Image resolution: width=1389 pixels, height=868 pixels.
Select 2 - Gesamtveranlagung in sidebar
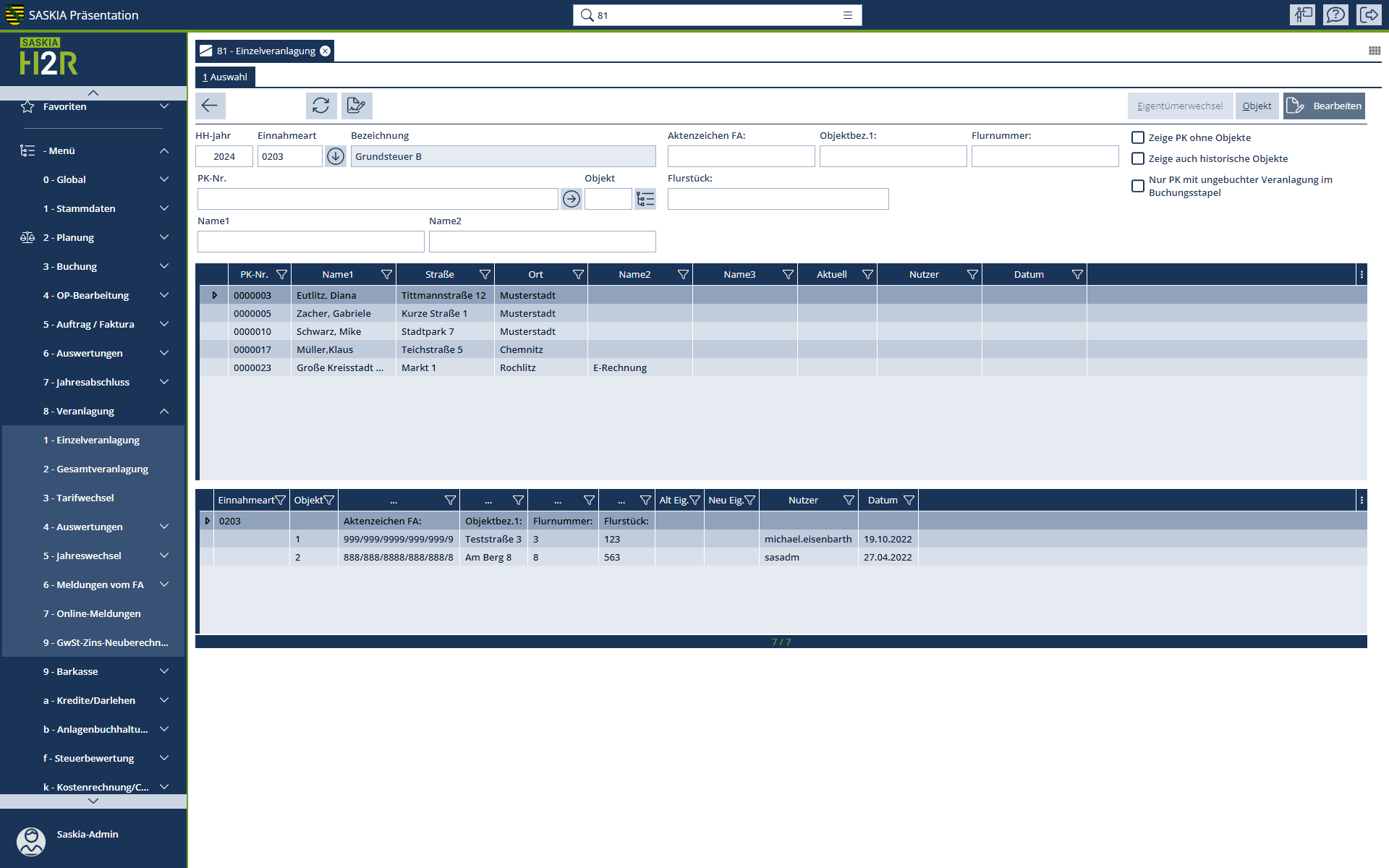point(95,469)
